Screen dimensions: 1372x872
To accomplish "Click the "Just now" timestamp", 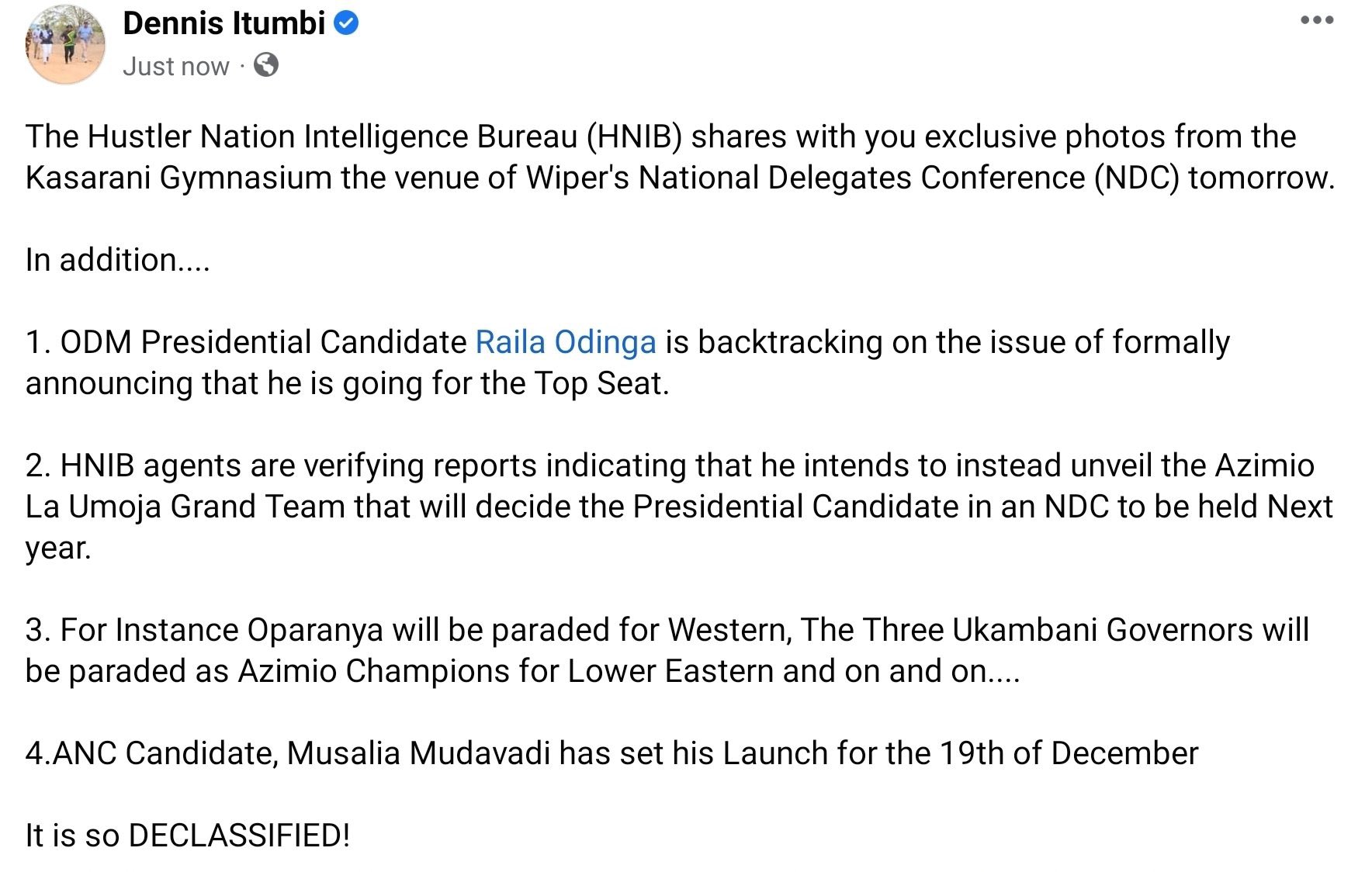I will point(176,67).
